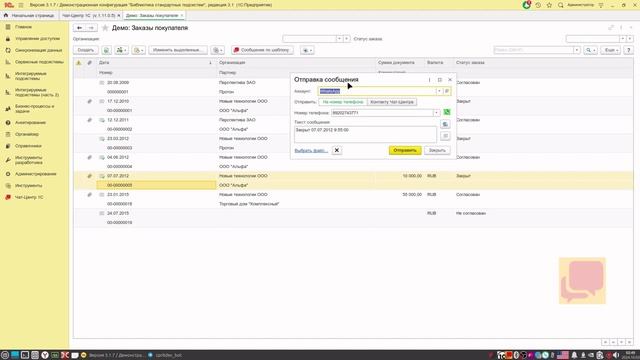
Task: Open global search magnifier in title bar
Action: 560,5
